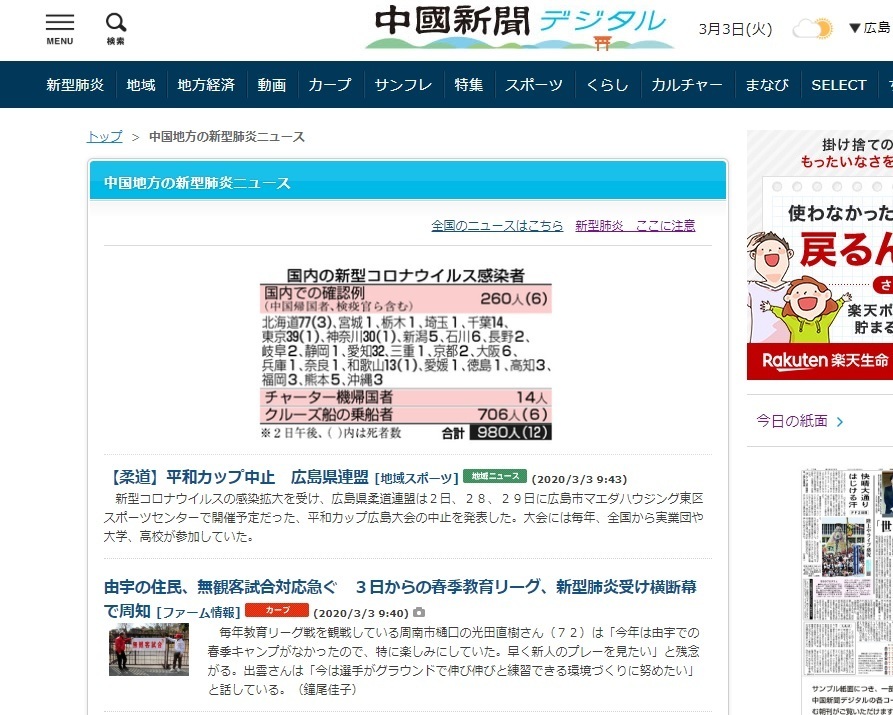
Task: Open the 地方経済 navigation item
Action: click(206, 85)
